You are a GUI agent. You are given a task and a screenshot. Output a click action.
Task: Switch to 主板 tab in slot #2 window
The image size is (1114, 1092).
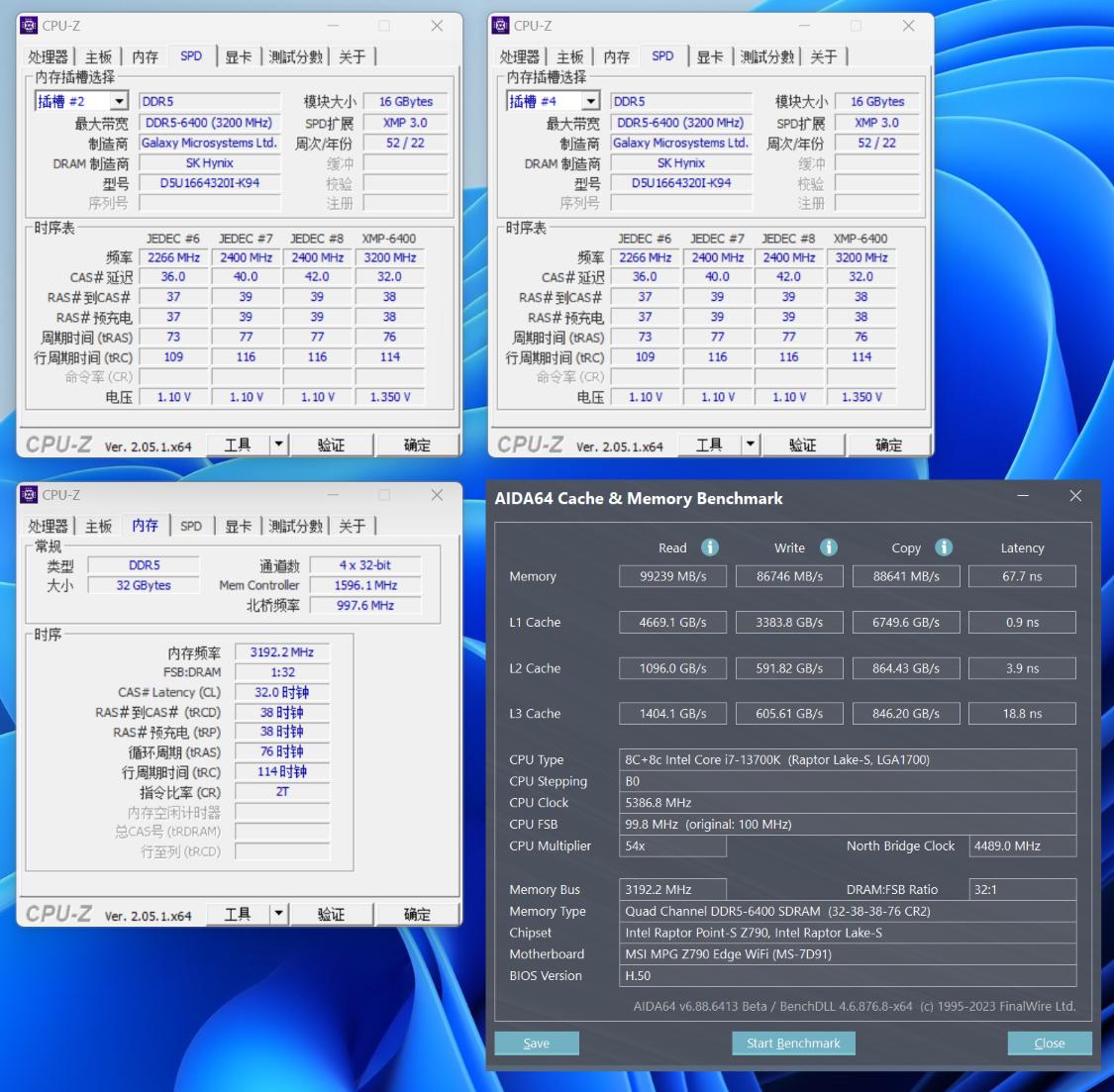98,57
